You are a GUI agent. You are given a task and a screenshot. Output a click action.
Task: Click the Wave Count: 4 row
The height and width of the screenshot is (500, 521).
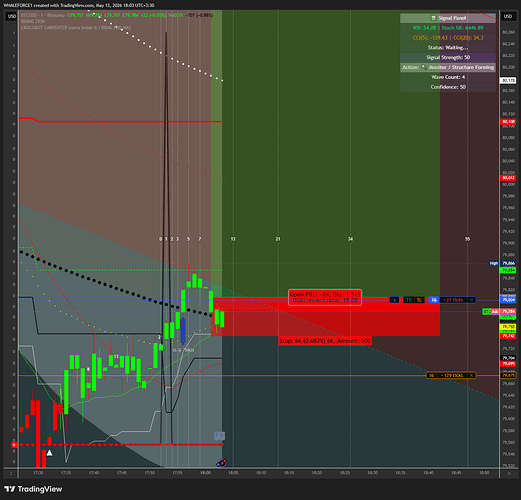pos(448,77)
